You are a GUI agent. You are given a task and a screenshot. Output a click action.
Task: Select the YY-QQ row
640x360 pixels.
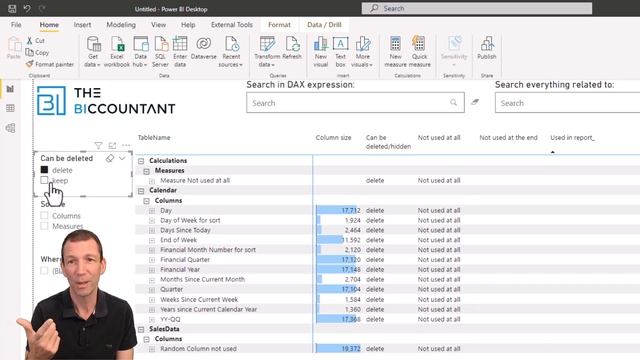[x=170, y=319]
